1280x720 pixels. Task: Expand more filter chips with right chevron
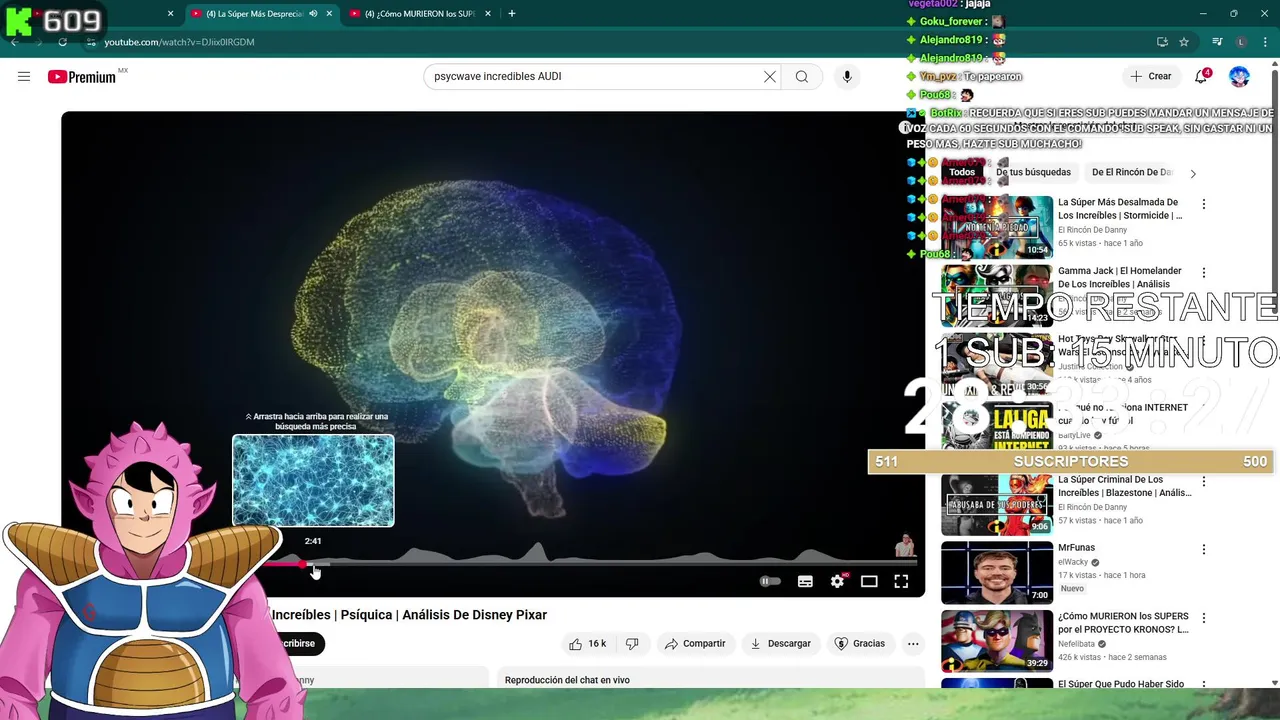pyautogui.click(x=1192, y=173)
